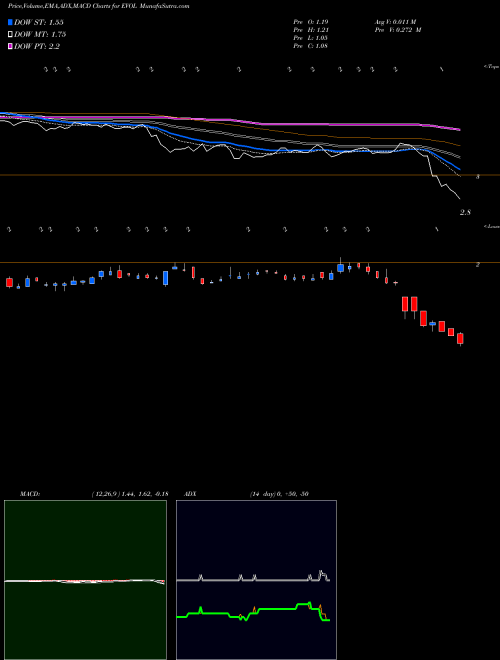This screenshot has width=500, height=660.
Task: Click the magenta DOW PT legend swatch
Action: [11, 46]
